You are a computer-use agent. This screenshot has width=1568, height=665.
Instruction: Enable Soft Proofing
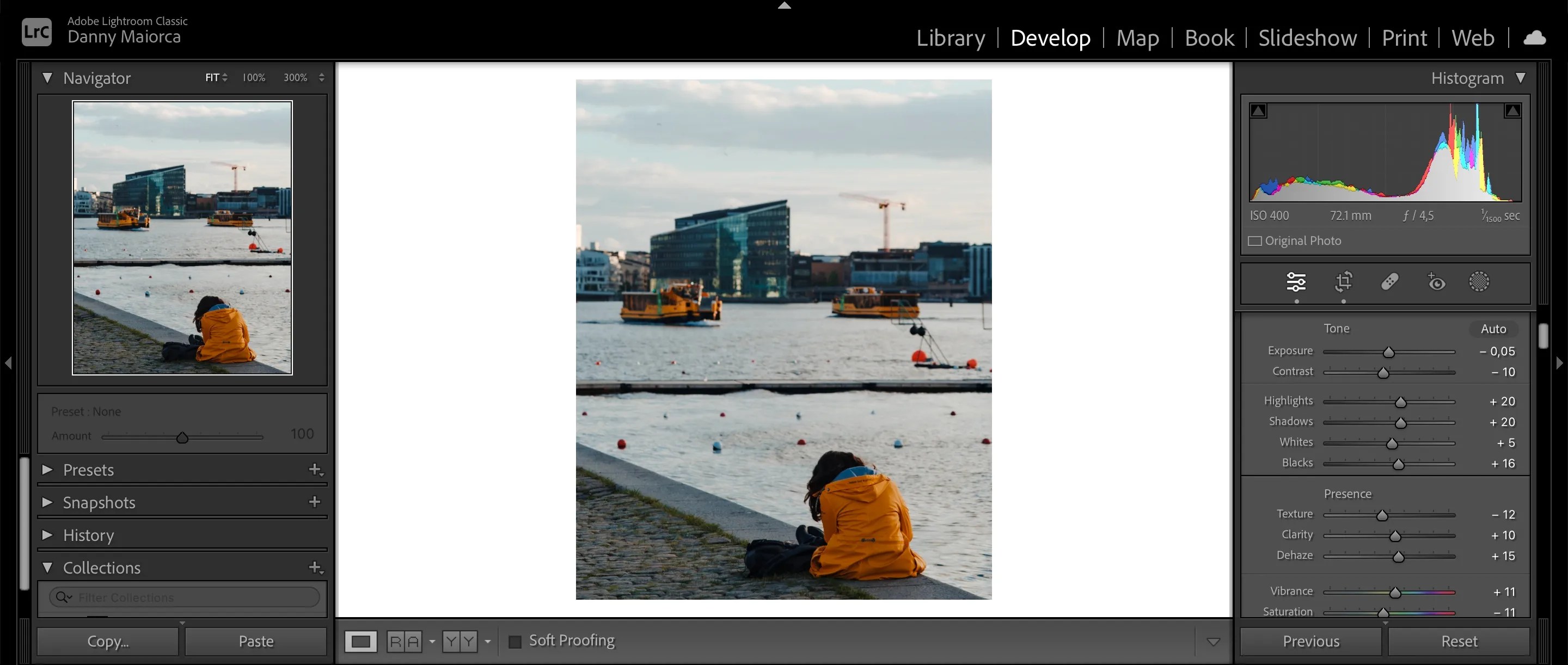pyautogui.click(x=516, y=640)
